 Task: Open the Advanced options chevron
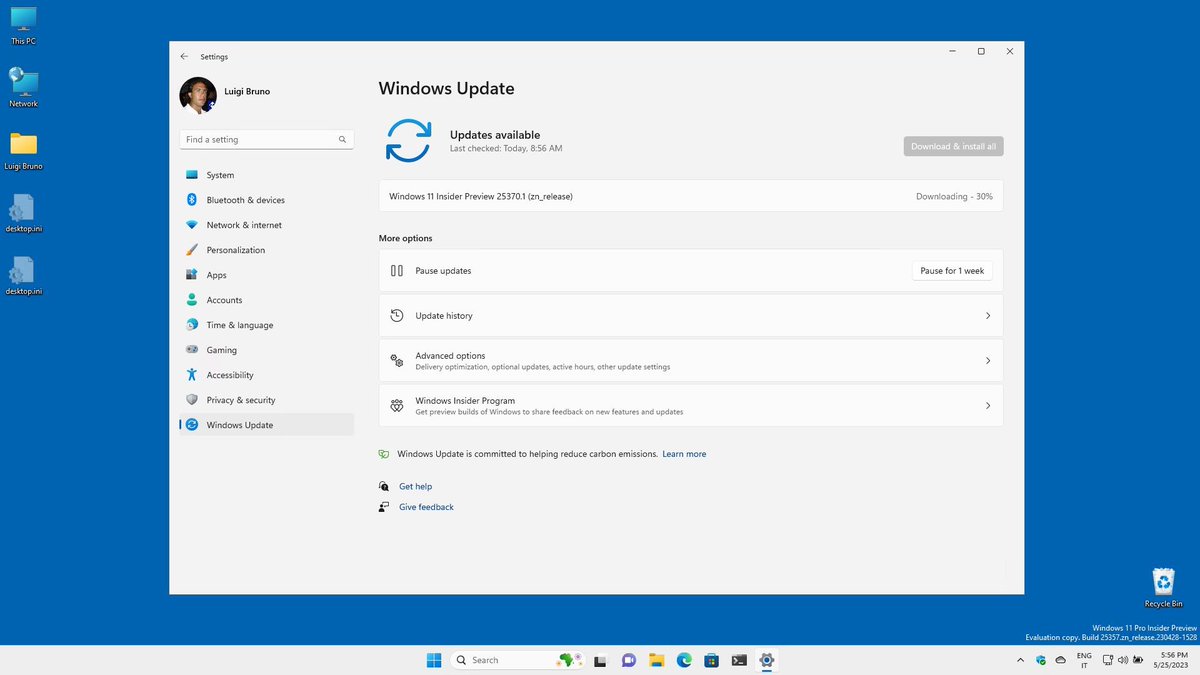pos(988,361)
